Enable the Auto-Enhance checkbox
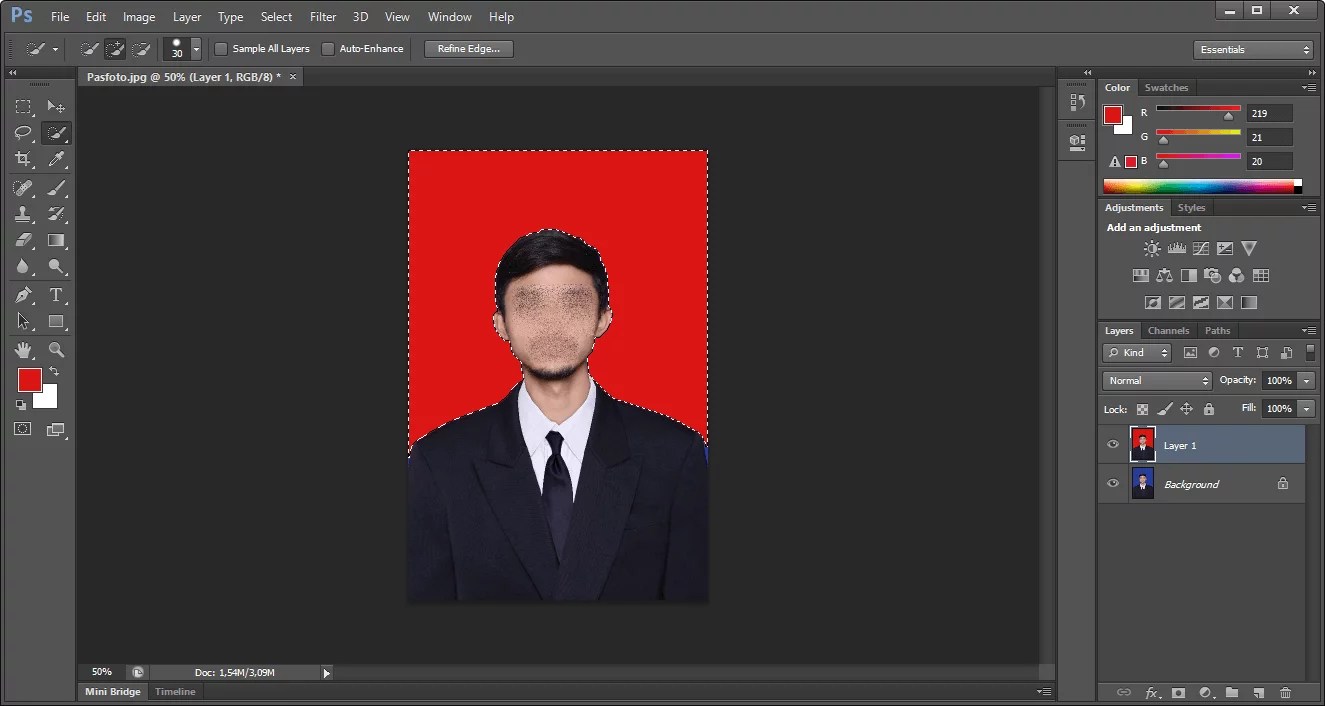 tap(328, 49)
